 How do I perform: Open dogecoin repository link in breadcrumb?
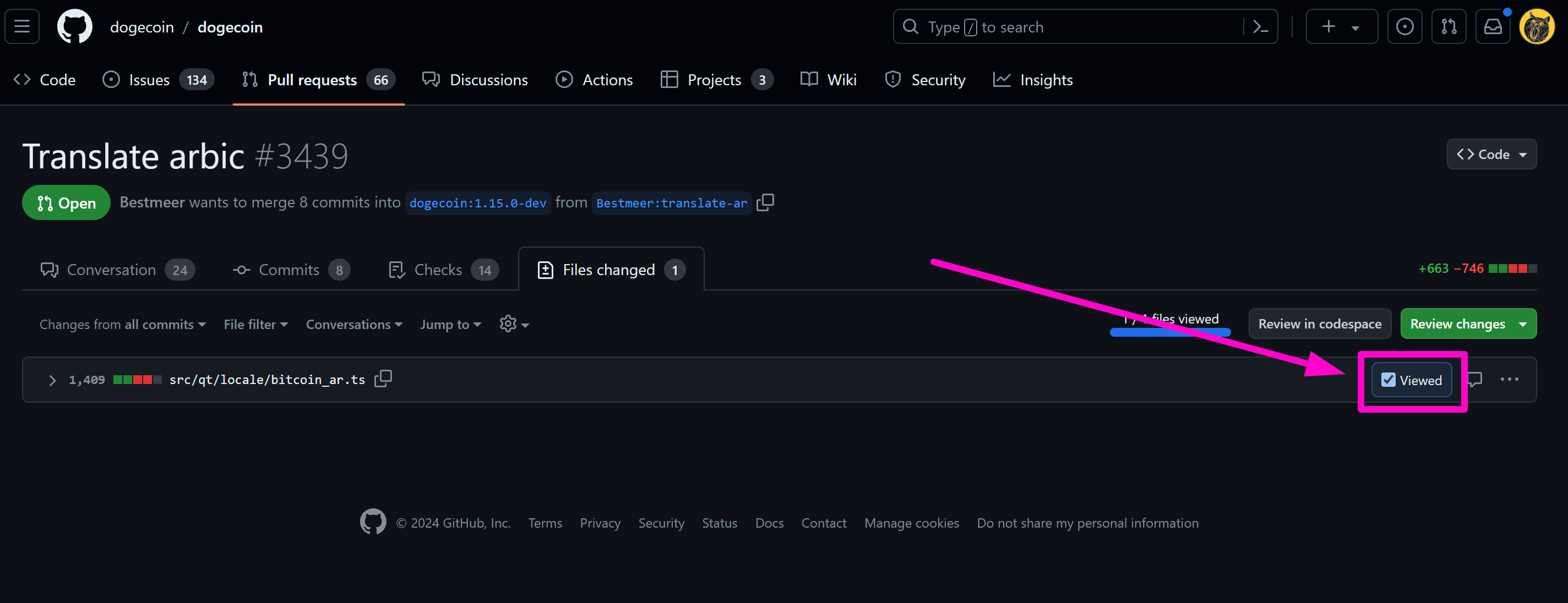click(230, 27)
